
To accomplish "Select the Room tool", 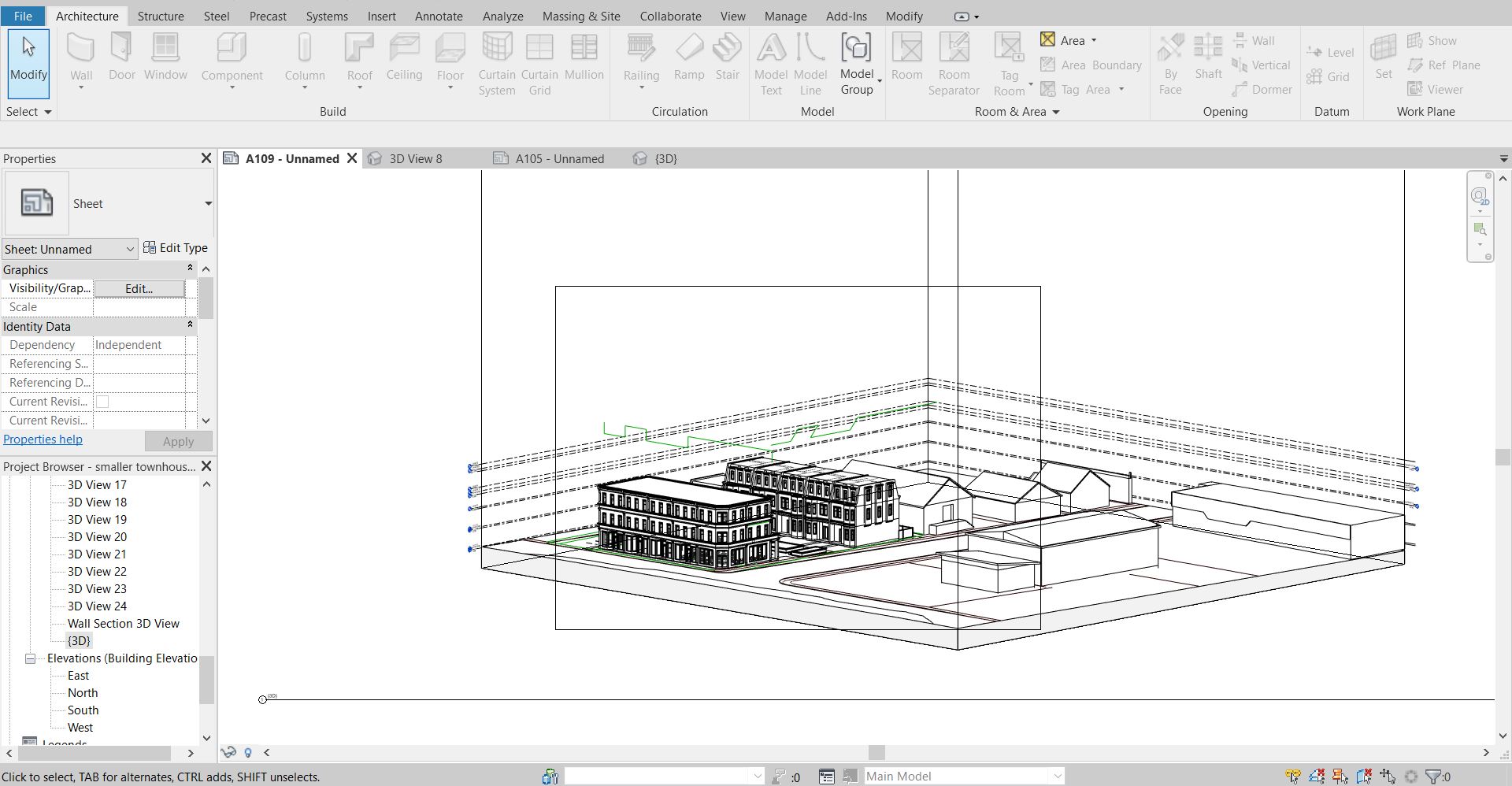I will click(x=906, y=57).
